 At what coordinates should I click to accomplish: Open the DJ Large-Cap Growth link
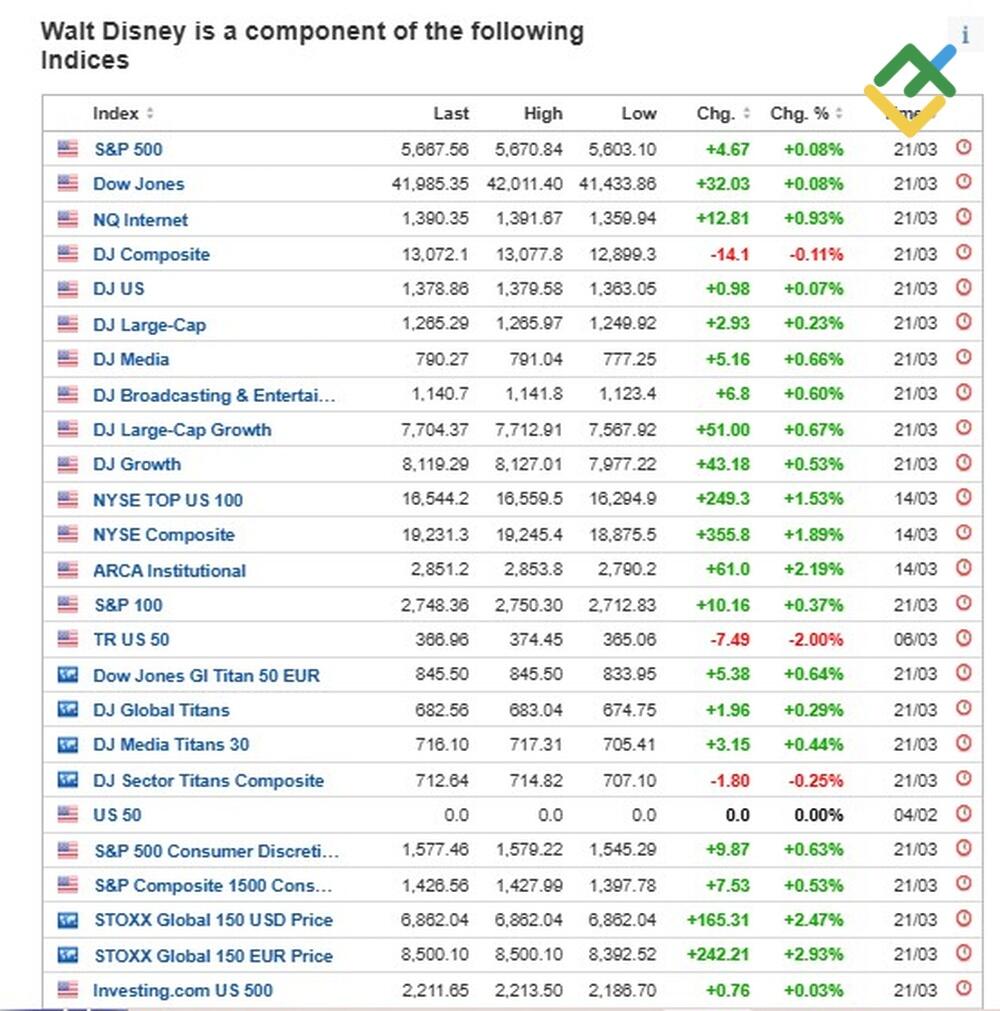182,429
